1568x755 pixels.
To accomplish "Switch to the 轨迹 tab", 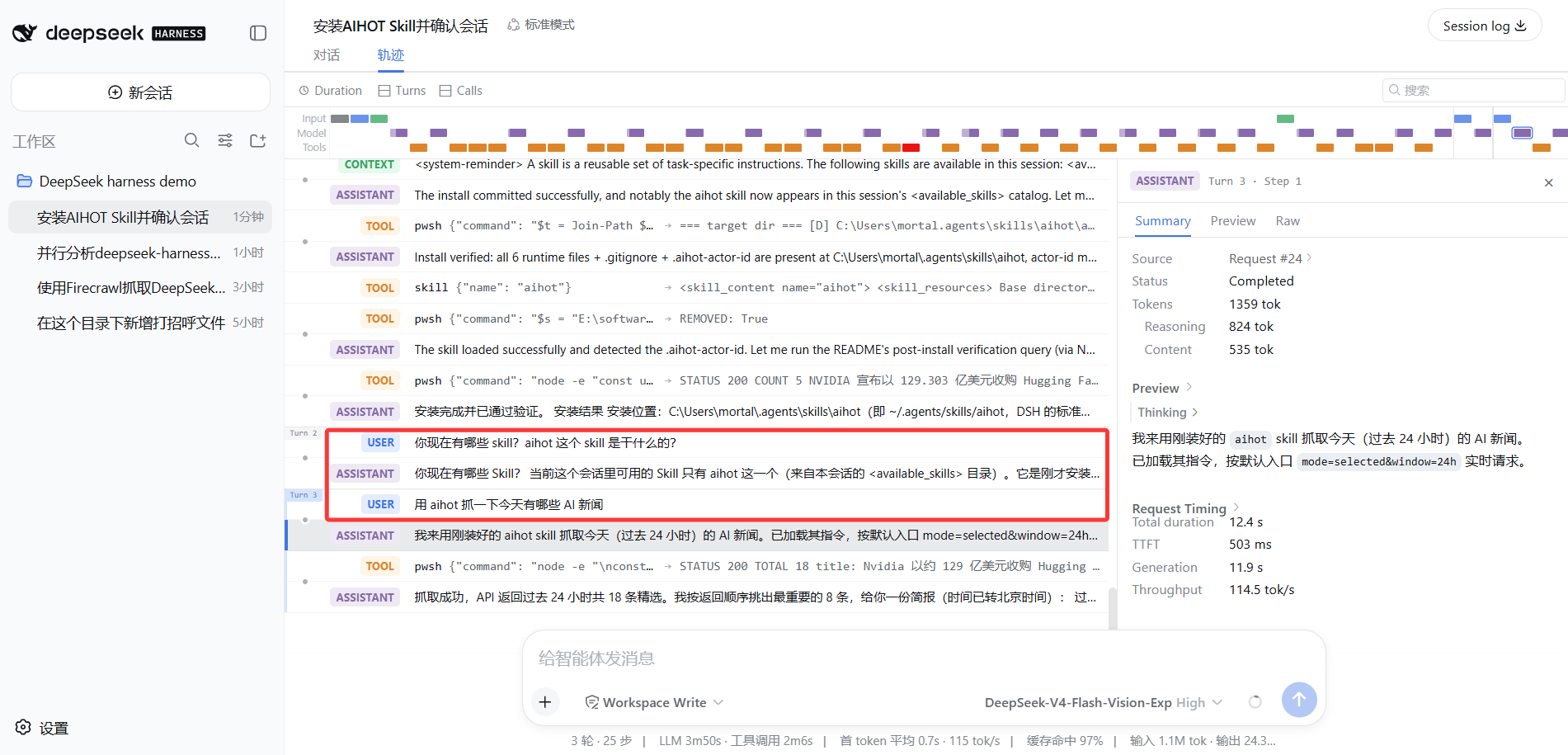I will pyautogui.click(x=390, y=54).
